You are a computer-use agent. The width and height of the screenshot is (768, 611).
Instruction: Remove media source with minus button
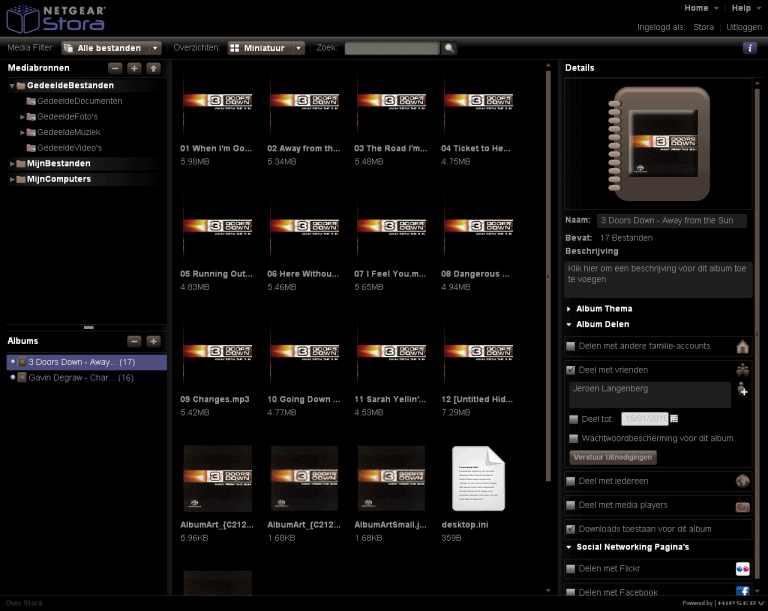coord(115,68)
